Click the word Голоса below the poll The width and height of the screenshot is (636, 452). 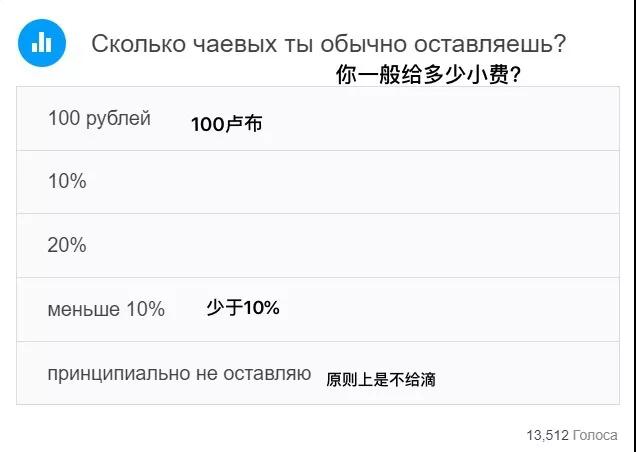(x=595, y=435)
